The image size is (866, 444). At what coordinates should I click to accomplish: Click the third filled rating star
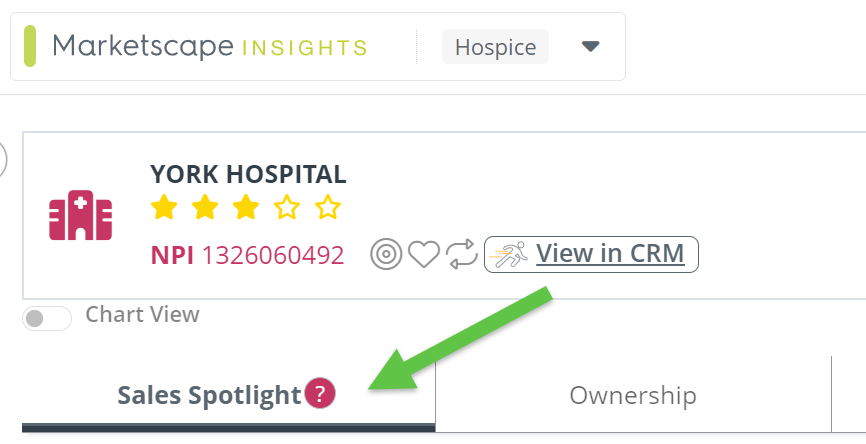click(246, 208)
